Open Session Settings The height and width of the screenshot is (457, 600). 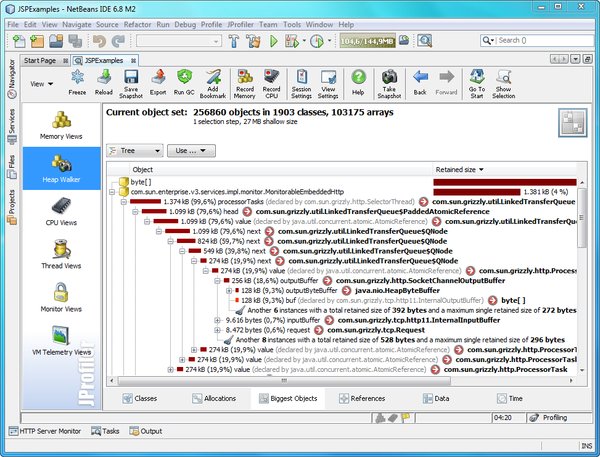302,84
